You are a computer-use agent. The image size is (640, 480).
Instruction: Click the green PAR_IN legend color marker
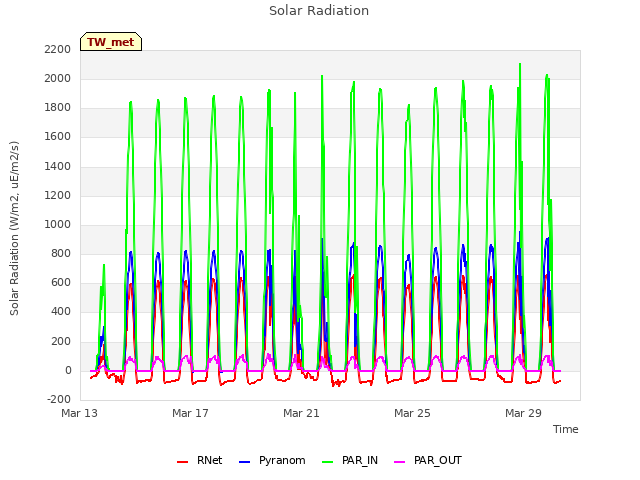point(328,462)
